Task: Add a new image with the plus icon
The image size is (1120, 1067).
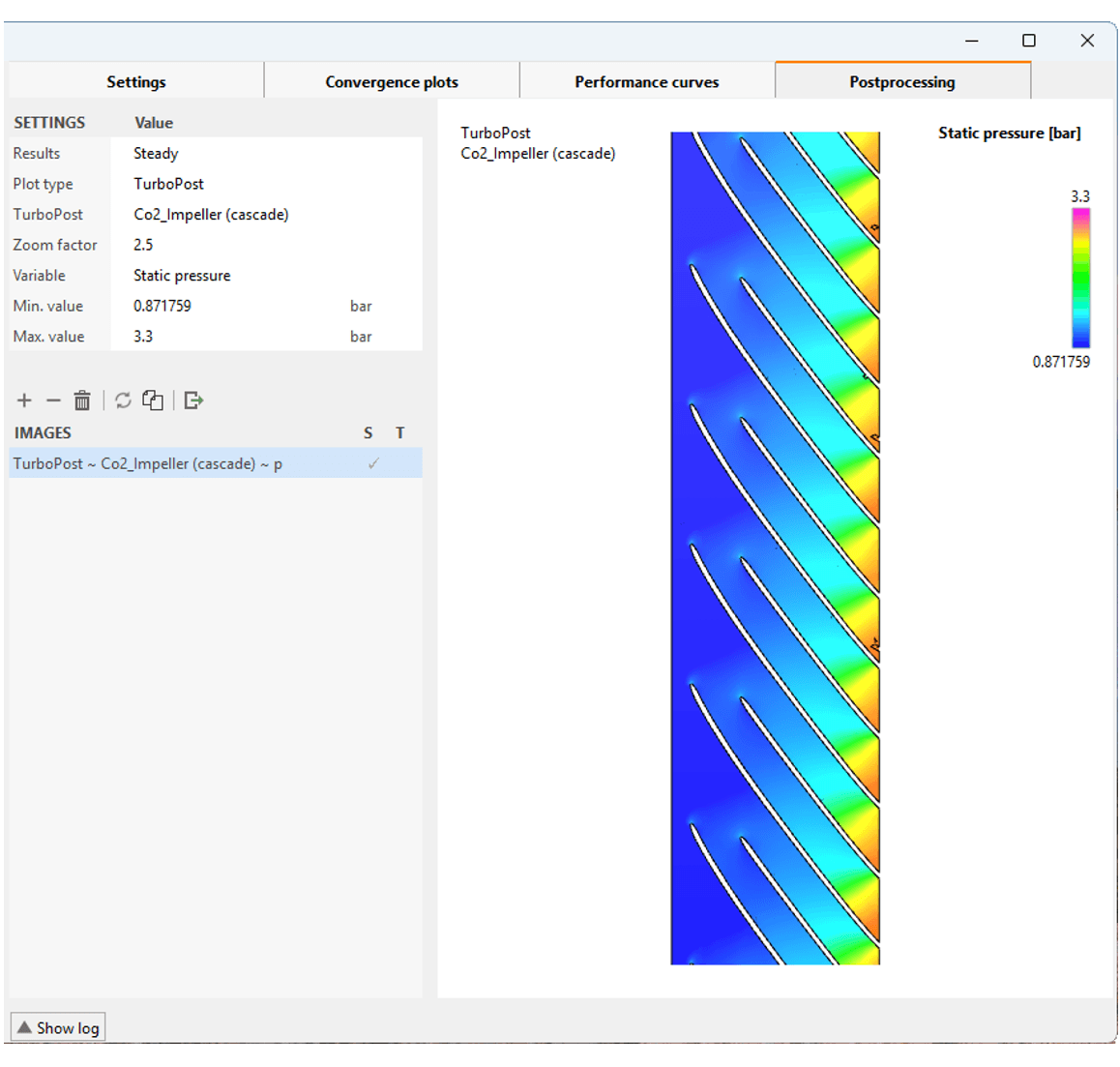Action: click(x=24, y=400)
